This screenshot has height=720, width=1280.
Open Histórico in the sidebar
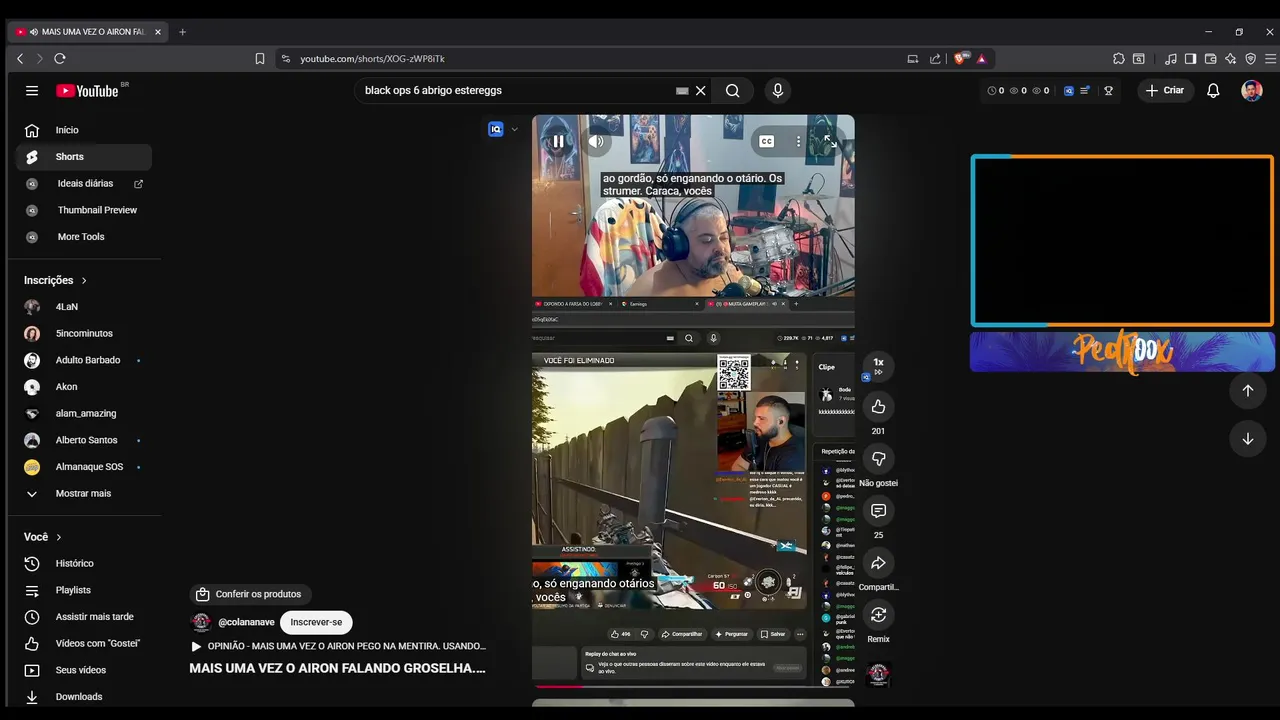tap(84, 564)
